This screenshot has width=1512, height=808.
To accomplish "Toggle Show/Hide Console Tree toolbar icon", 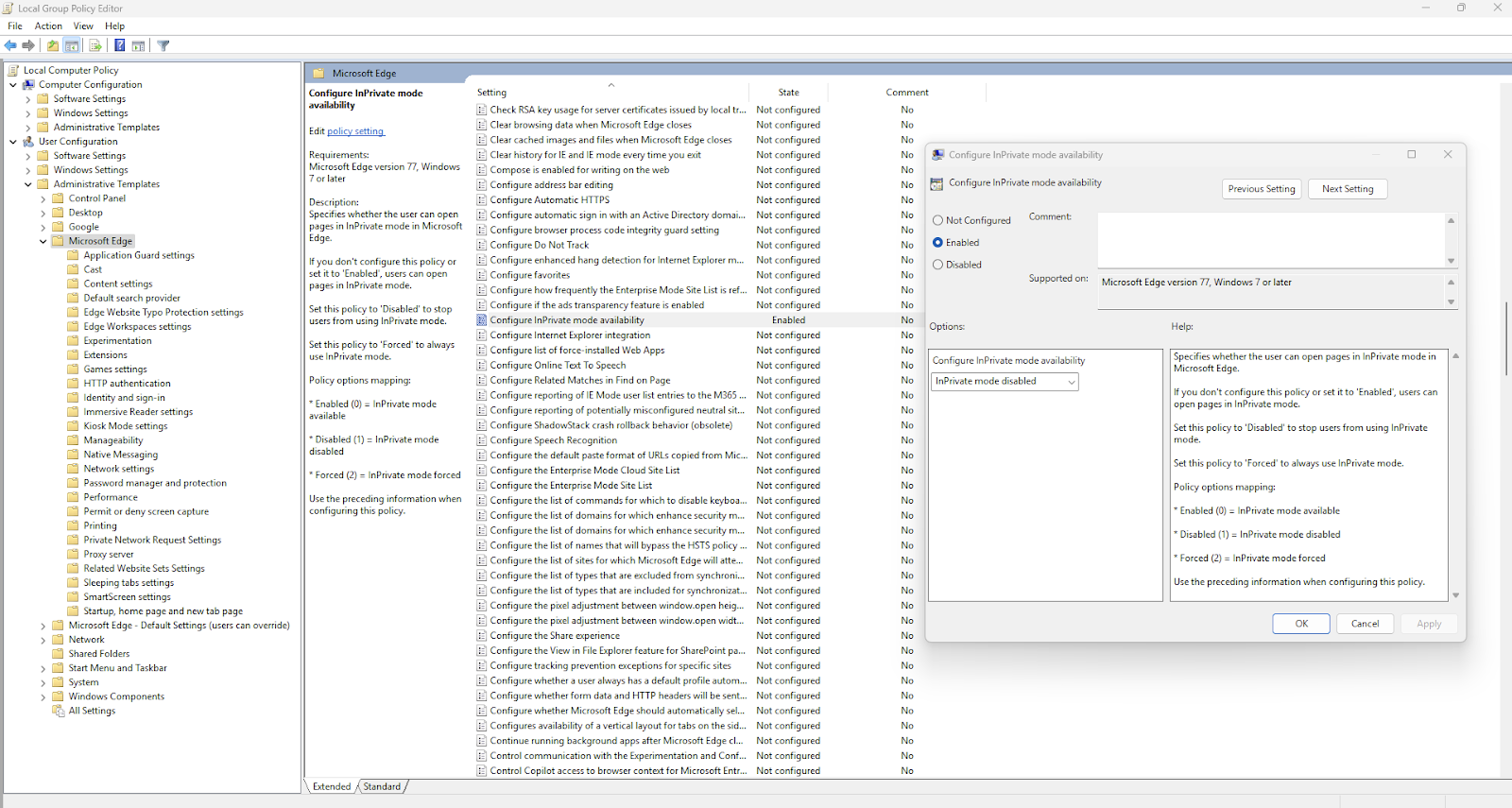I will click(72, 45).
